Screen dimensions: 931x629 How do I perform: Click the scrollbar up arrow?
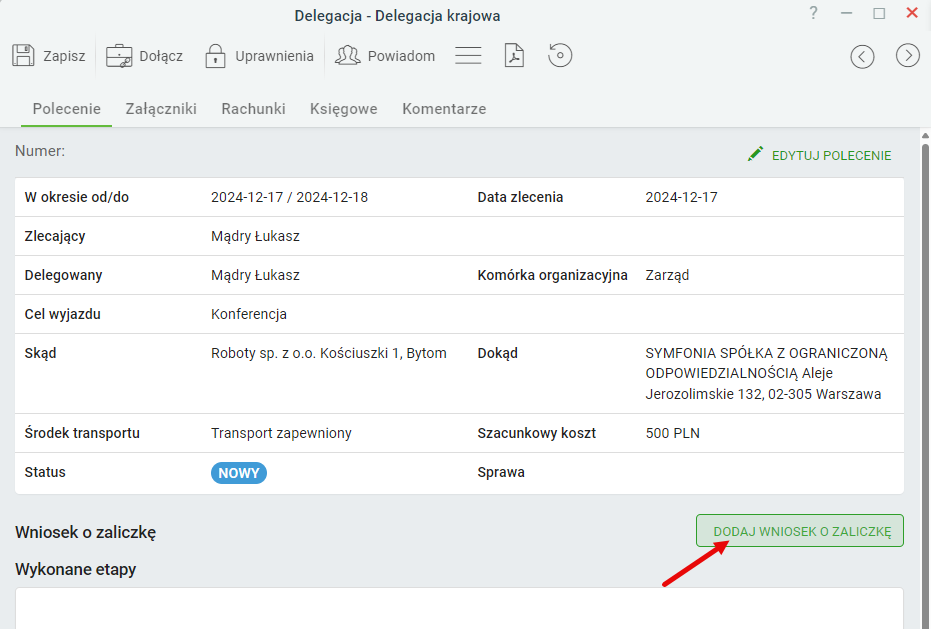coord(925,135)
